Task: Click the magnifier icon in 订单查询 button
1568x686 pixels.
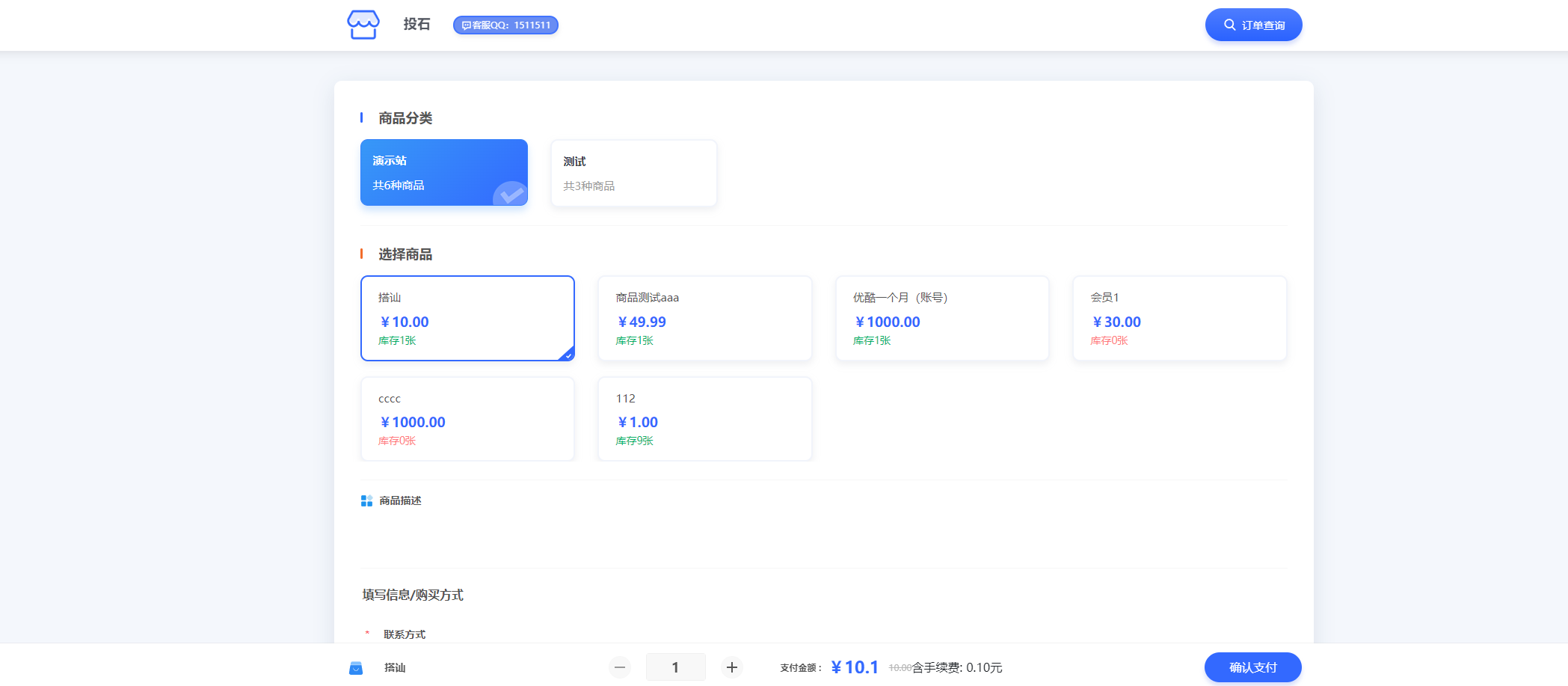Action: click(1229, 25)
